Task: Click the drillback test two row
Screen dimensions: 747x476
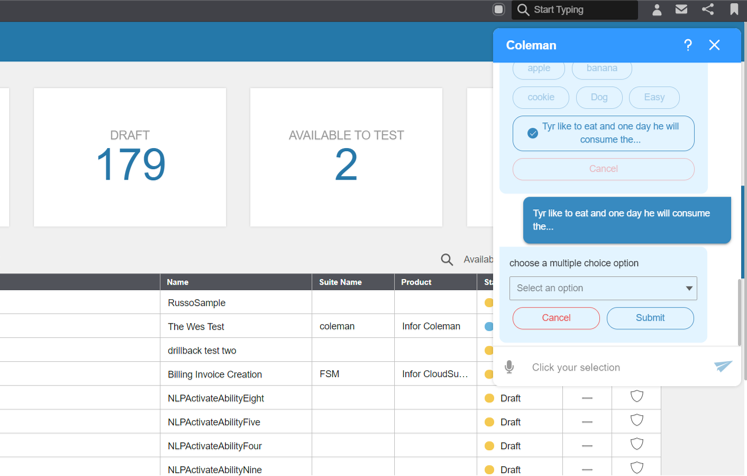Action: pyautogui.click(x=202, y=351)
